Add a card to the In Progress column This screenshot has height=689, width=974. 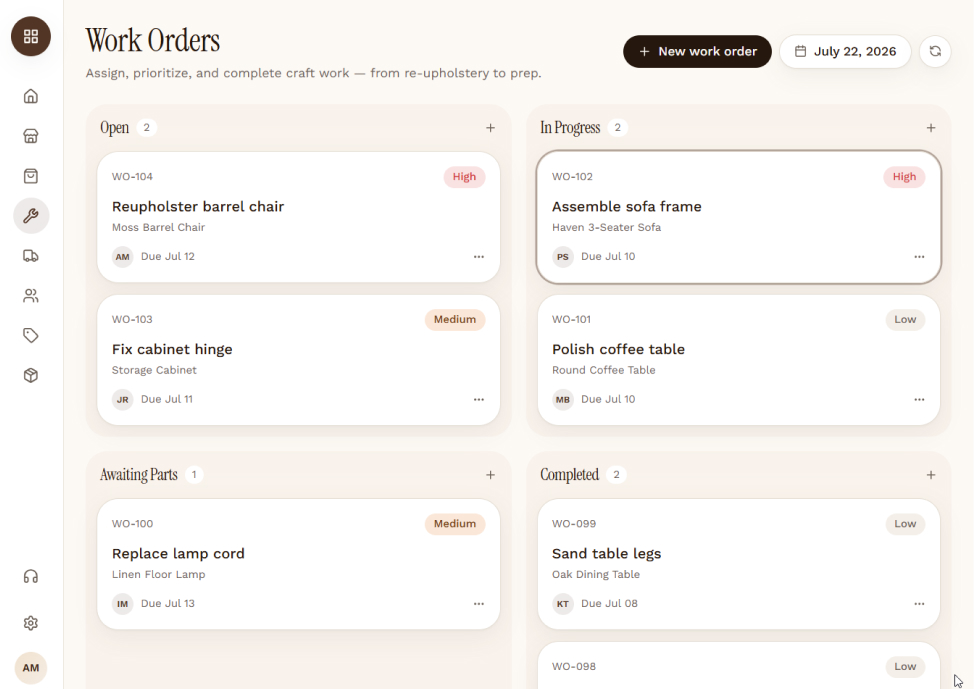[x=931, y=127]
